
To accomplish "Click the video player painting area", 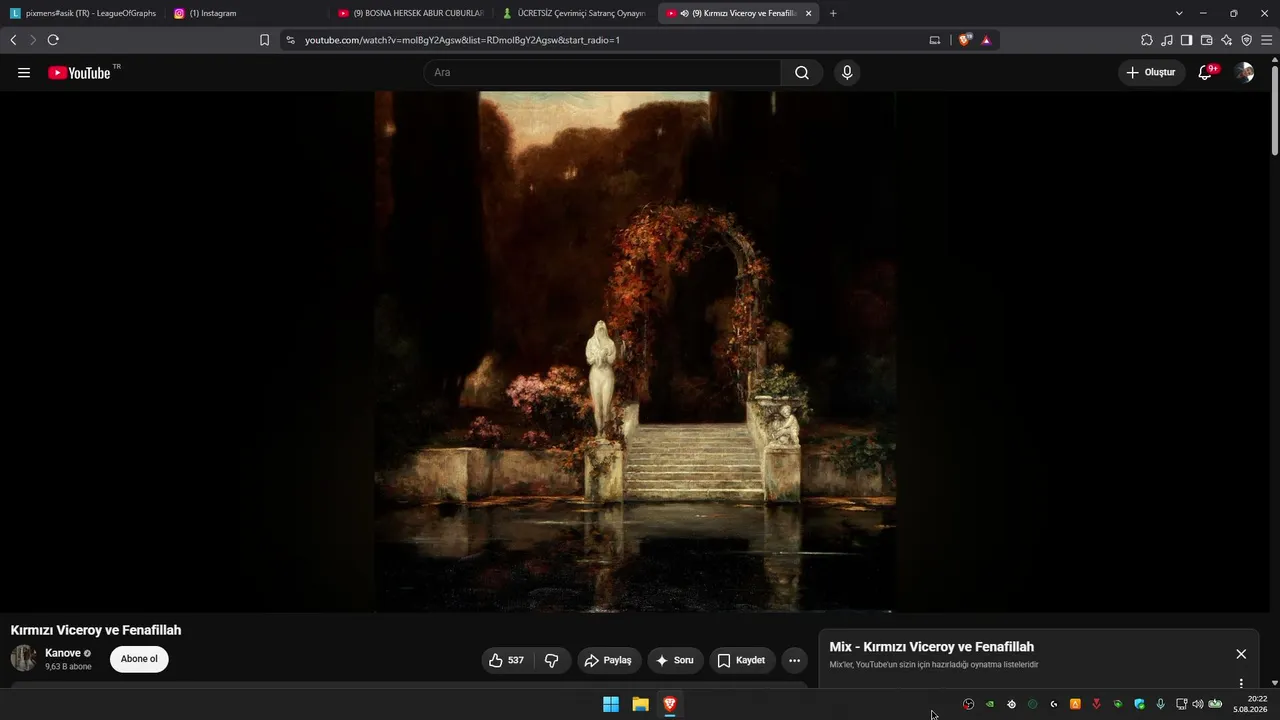I will point(635,351).
